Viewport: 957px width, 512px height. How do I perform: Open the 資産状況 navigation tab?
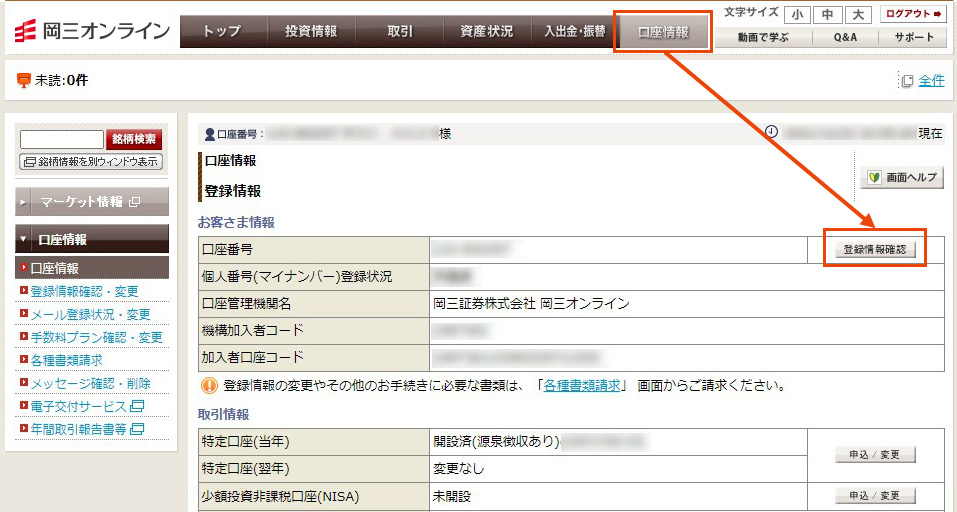click(x=487, y=31)
